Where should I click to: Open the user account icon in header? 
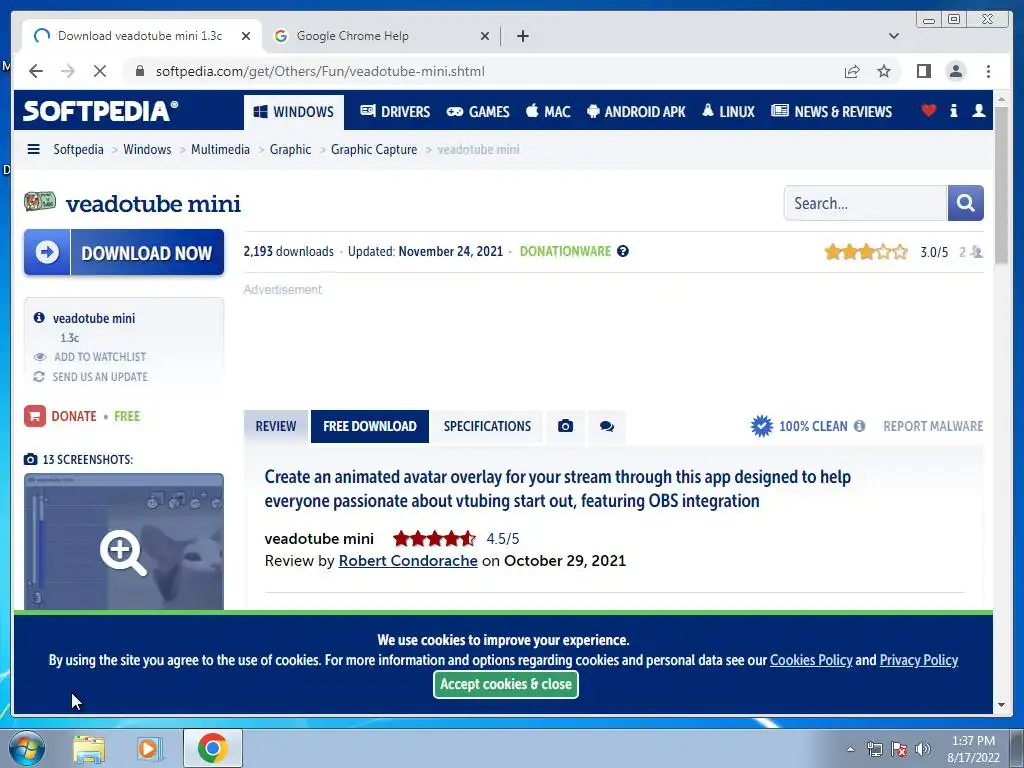pyautogui.click(x=978, y=110)
